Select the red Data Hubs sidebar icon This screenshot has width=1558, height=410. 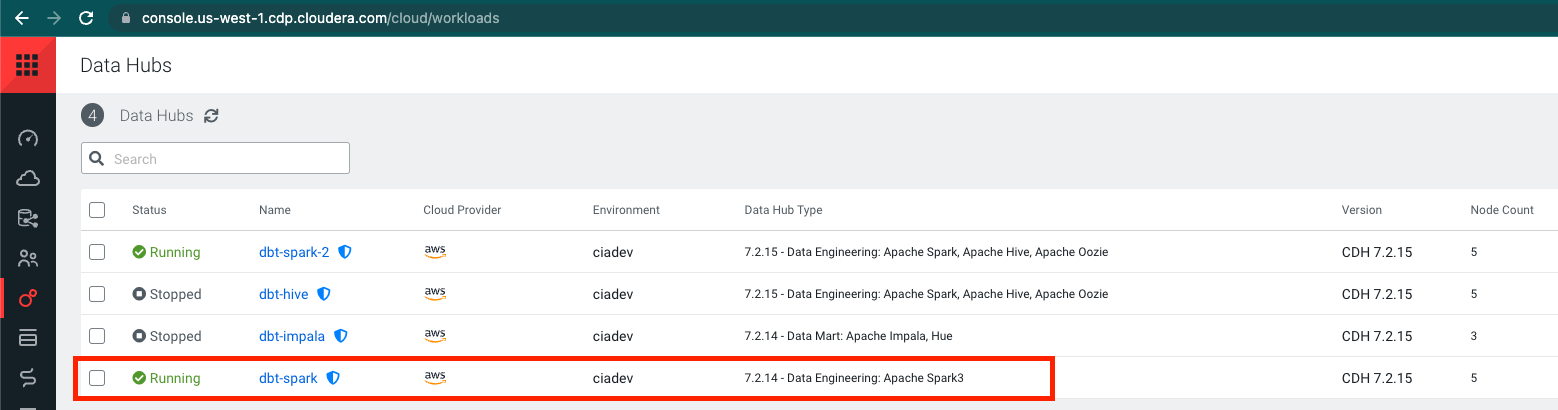point(28,298)
